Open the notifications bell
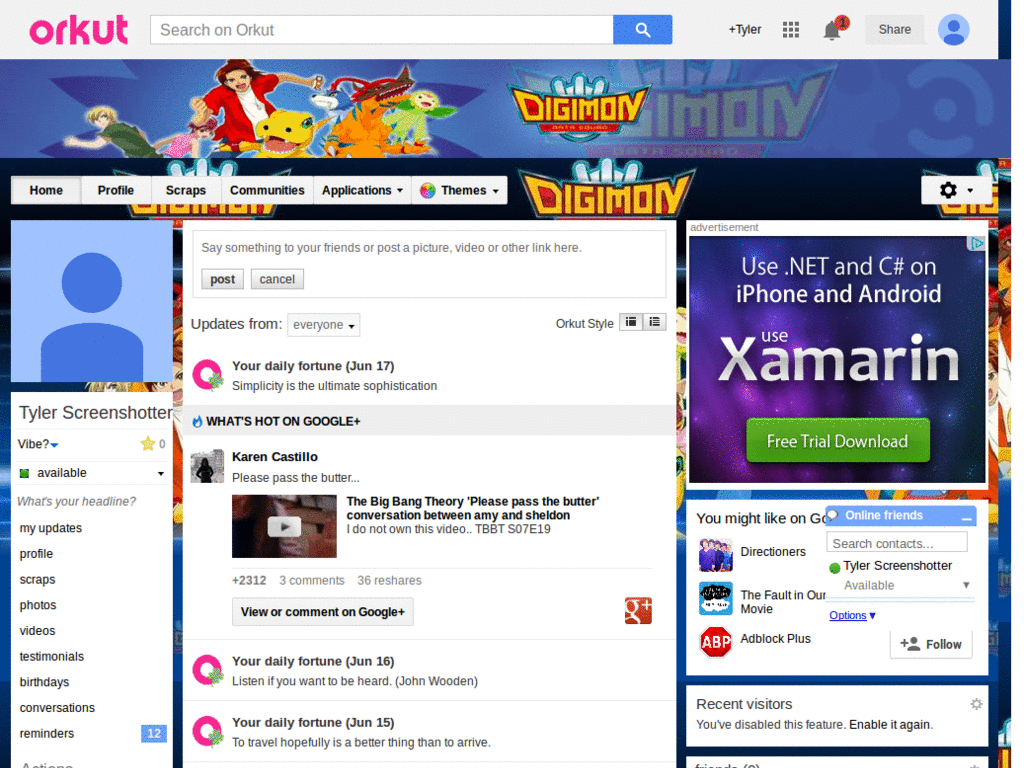Viewport: 1024px width, 768px height. tap(831, 30)
